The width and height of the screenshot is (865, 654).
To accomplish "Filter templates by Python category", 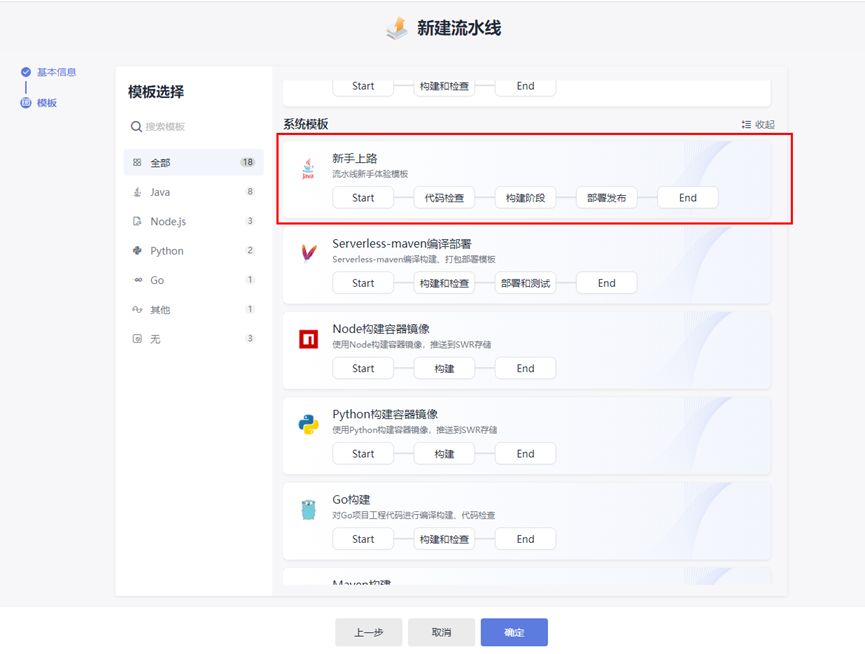I will [194, 250].
